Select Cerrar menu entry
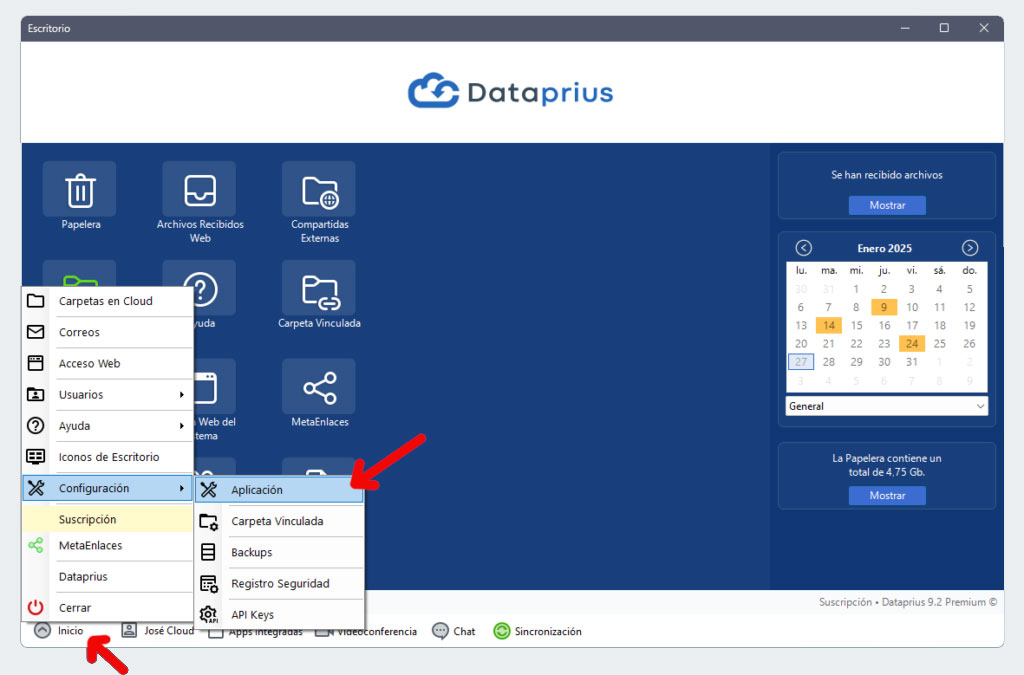 [108, 608]
